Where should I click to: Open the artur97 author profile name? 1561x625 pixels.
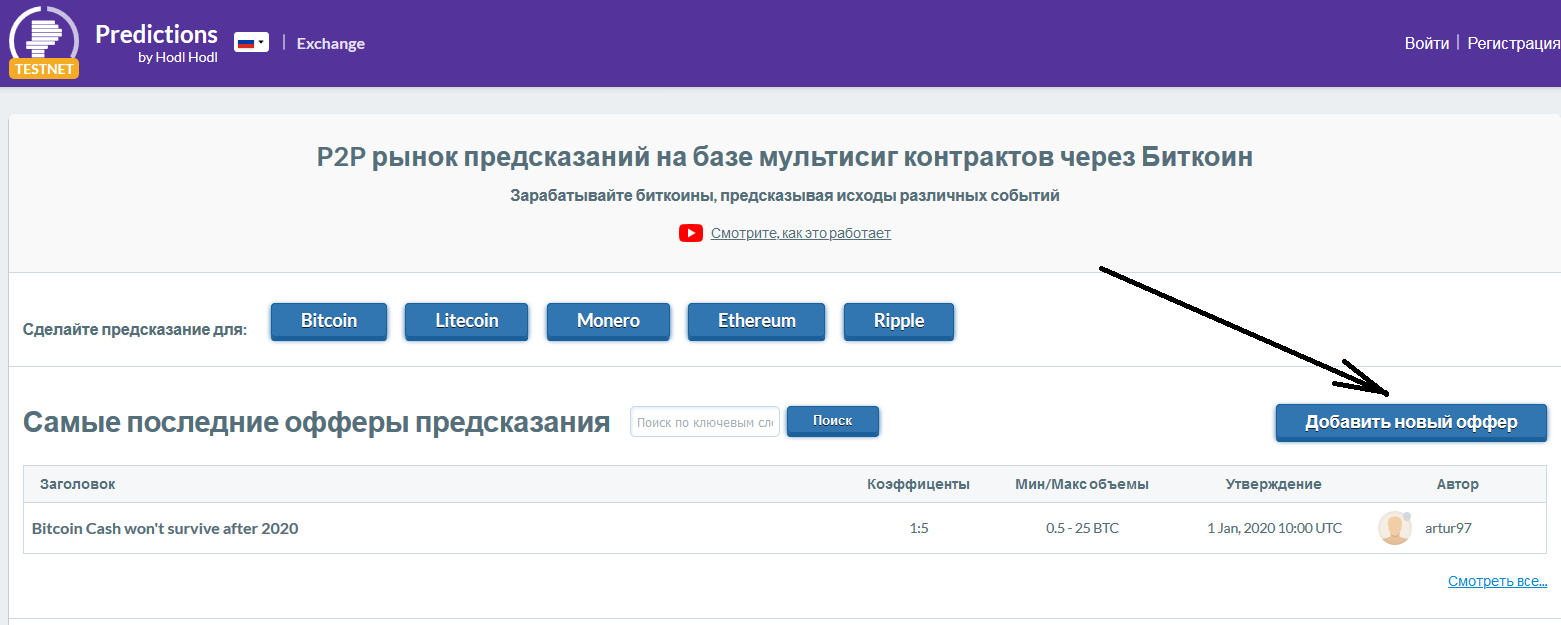[1447, 528]
